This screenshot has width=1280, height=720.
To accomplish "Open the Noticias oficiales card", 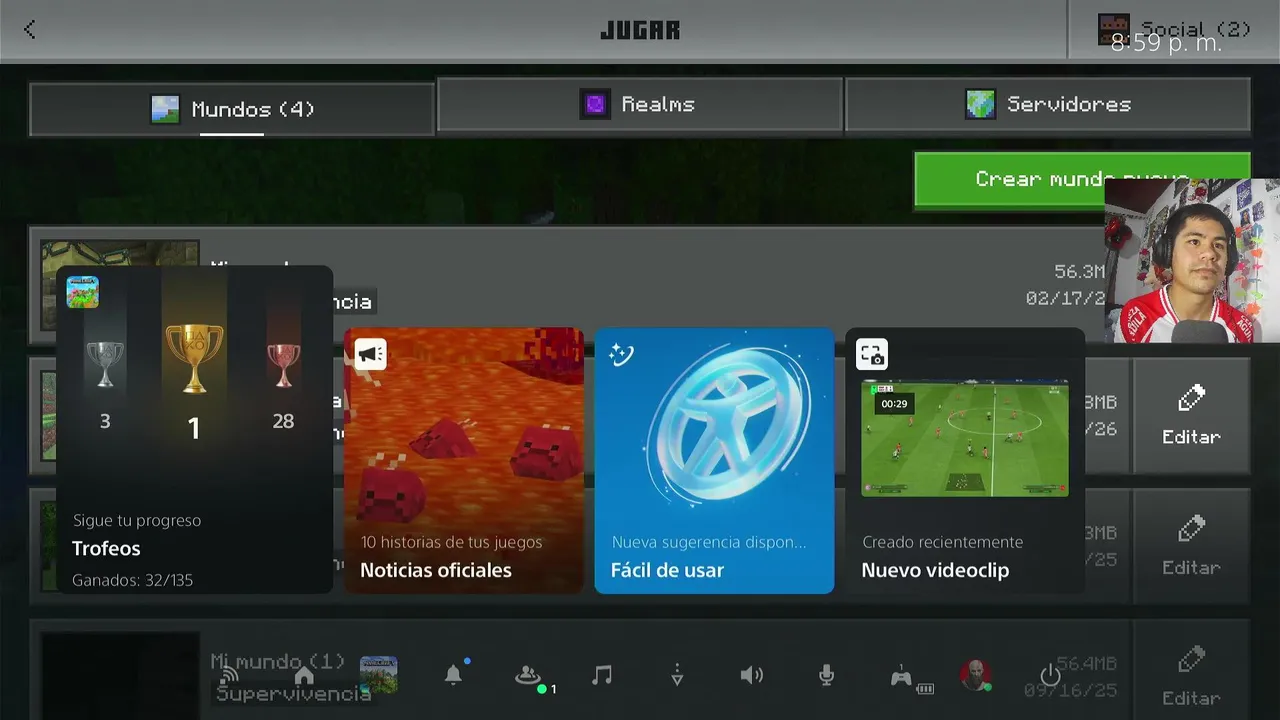I will pos(464,461).
